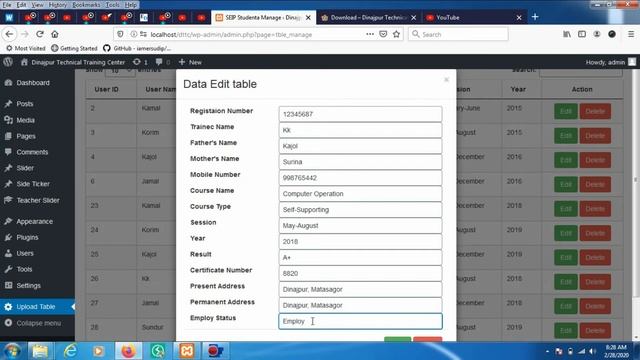Click the Session input field

pos(360,226)
